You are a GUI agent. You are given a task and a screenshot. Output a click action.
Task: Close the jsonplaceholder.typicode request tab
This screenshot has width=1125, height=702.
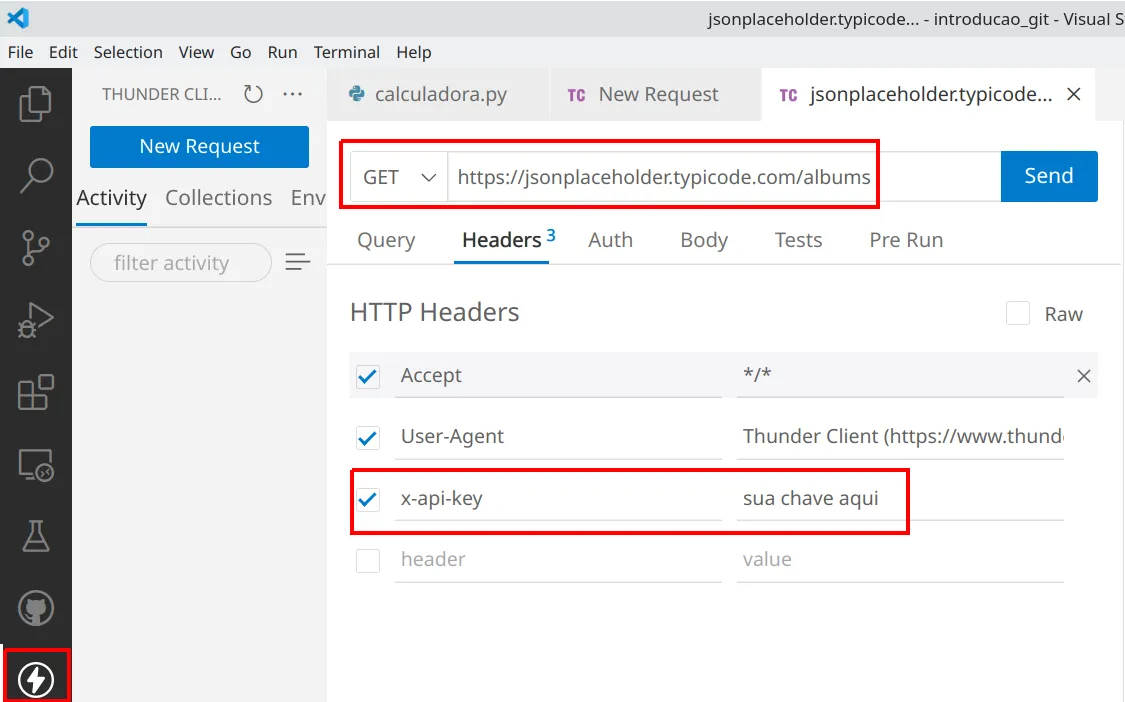(x=1073, y=94)
